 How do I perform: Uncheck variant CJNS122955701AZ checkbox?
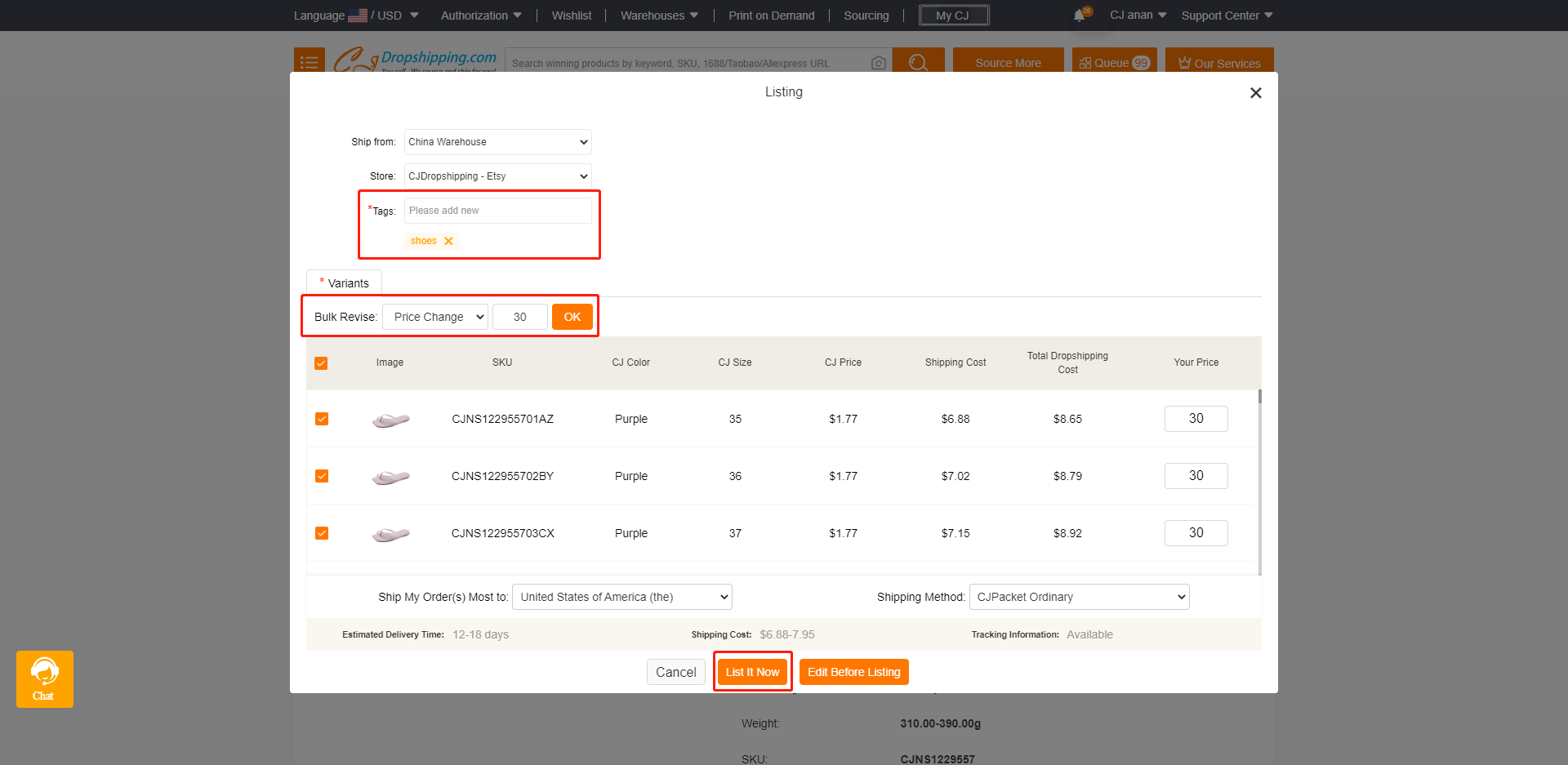tap(322, 419)
